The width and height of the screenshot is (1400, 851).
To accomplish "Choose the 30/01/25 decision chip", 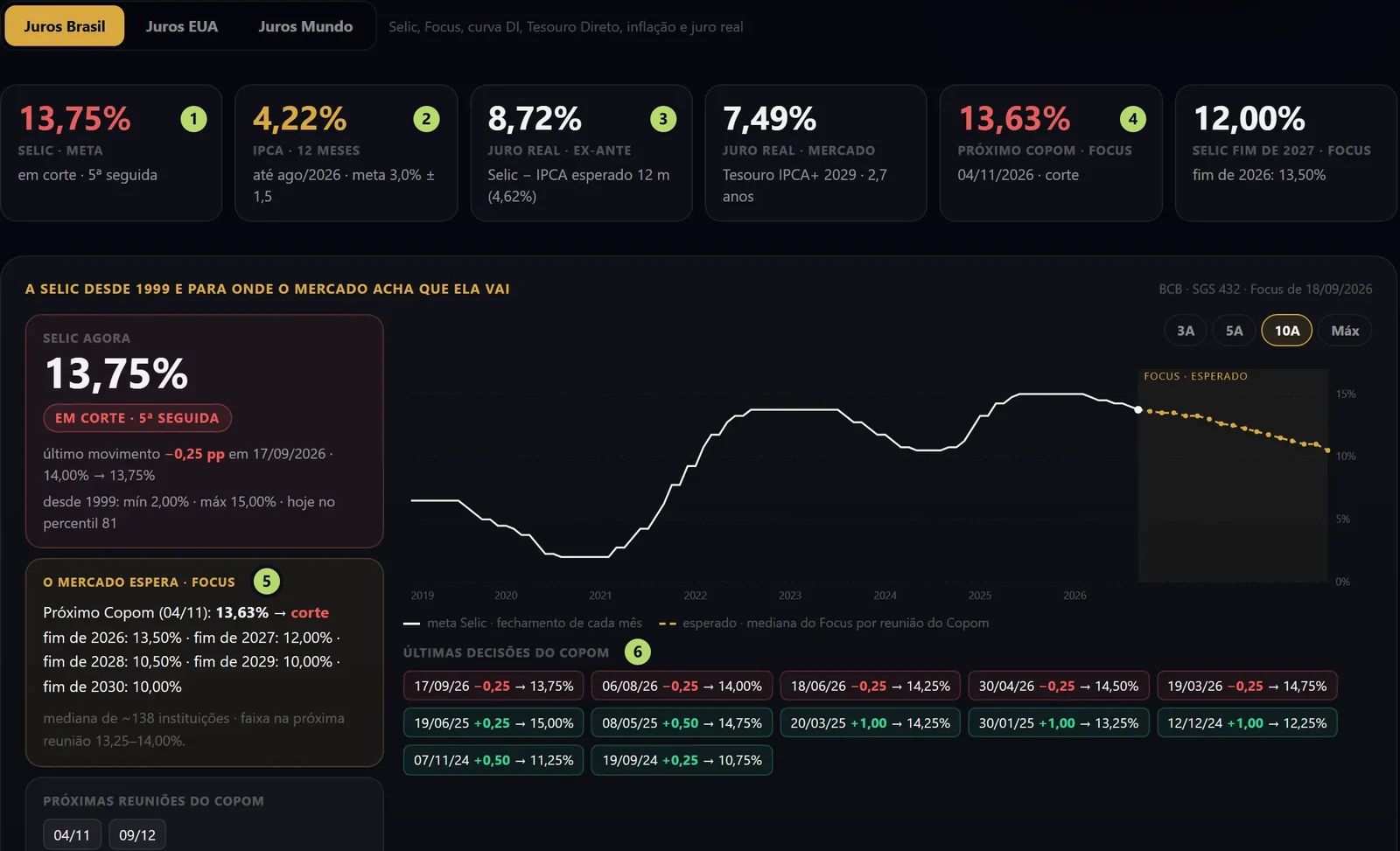I will [1059, 723].
